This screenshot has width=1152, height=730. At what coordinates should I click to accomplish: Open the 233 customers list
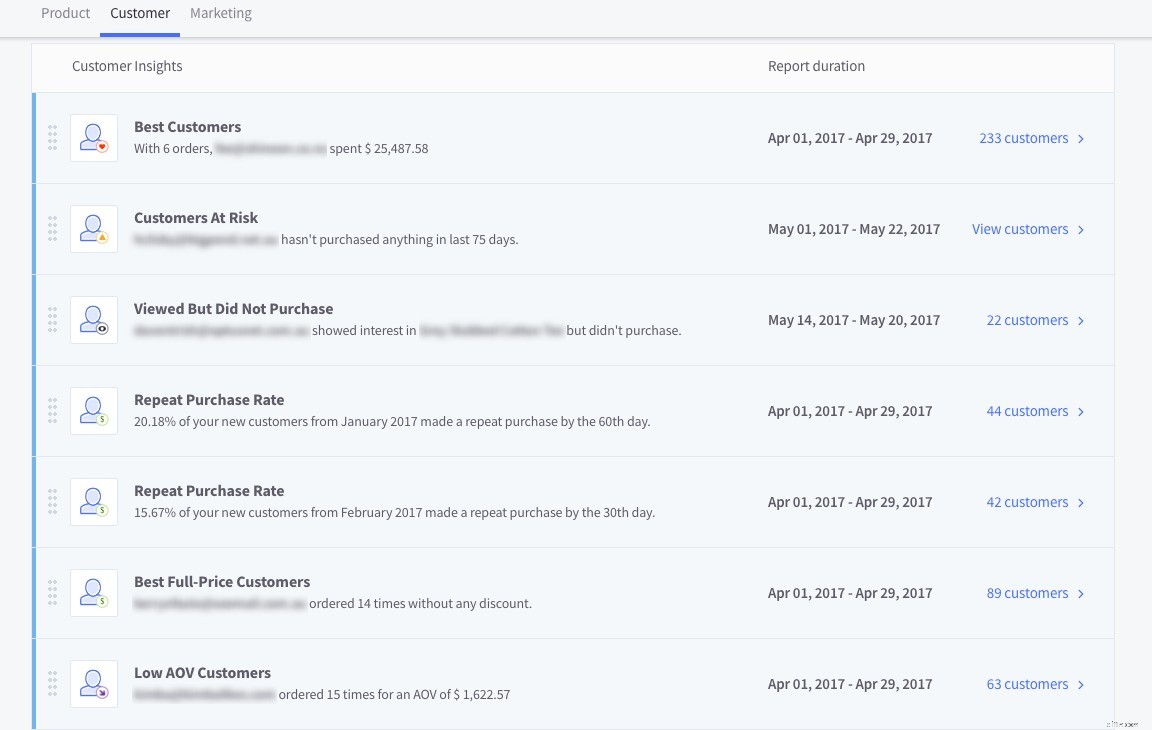[x=1024, y=138]
